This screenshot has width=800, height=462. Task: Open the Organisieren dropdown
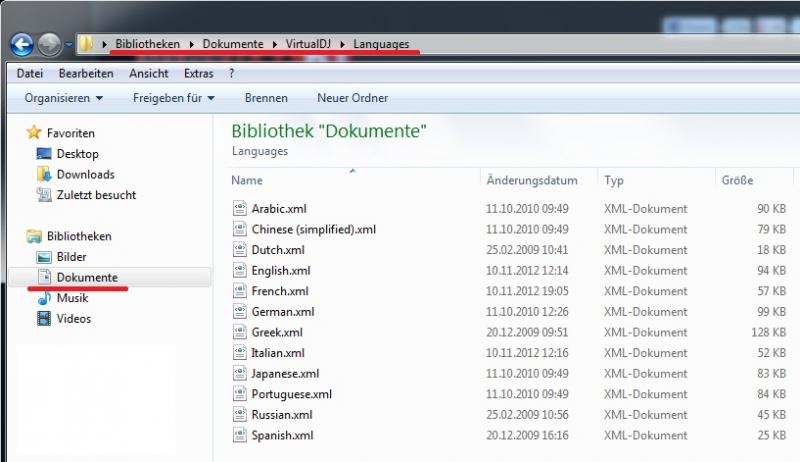point(64,98)
